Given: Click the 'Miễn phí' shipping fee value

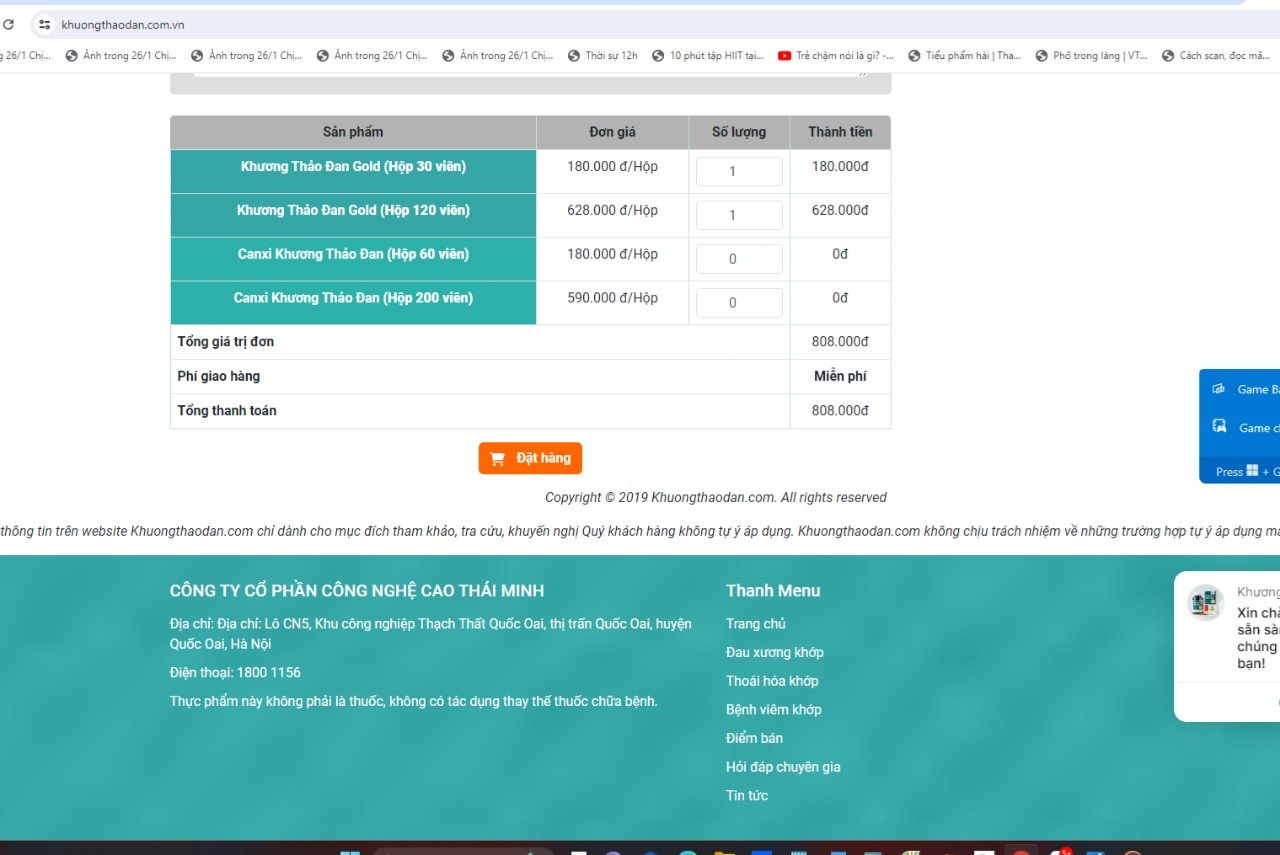Looking at the screenshot, I should [x=840, y=376].
